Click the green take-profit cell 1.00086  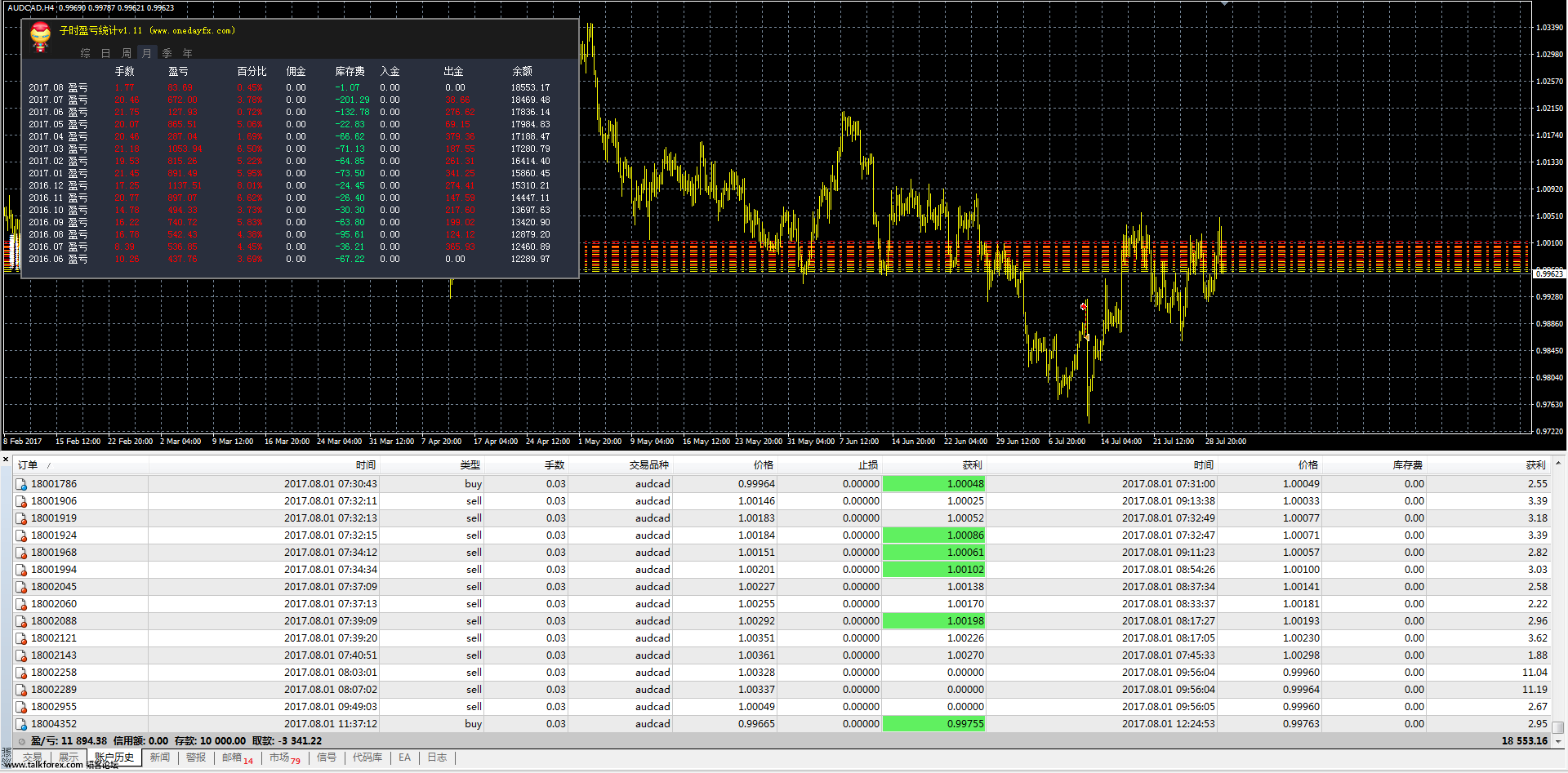[x=934, y=535]
